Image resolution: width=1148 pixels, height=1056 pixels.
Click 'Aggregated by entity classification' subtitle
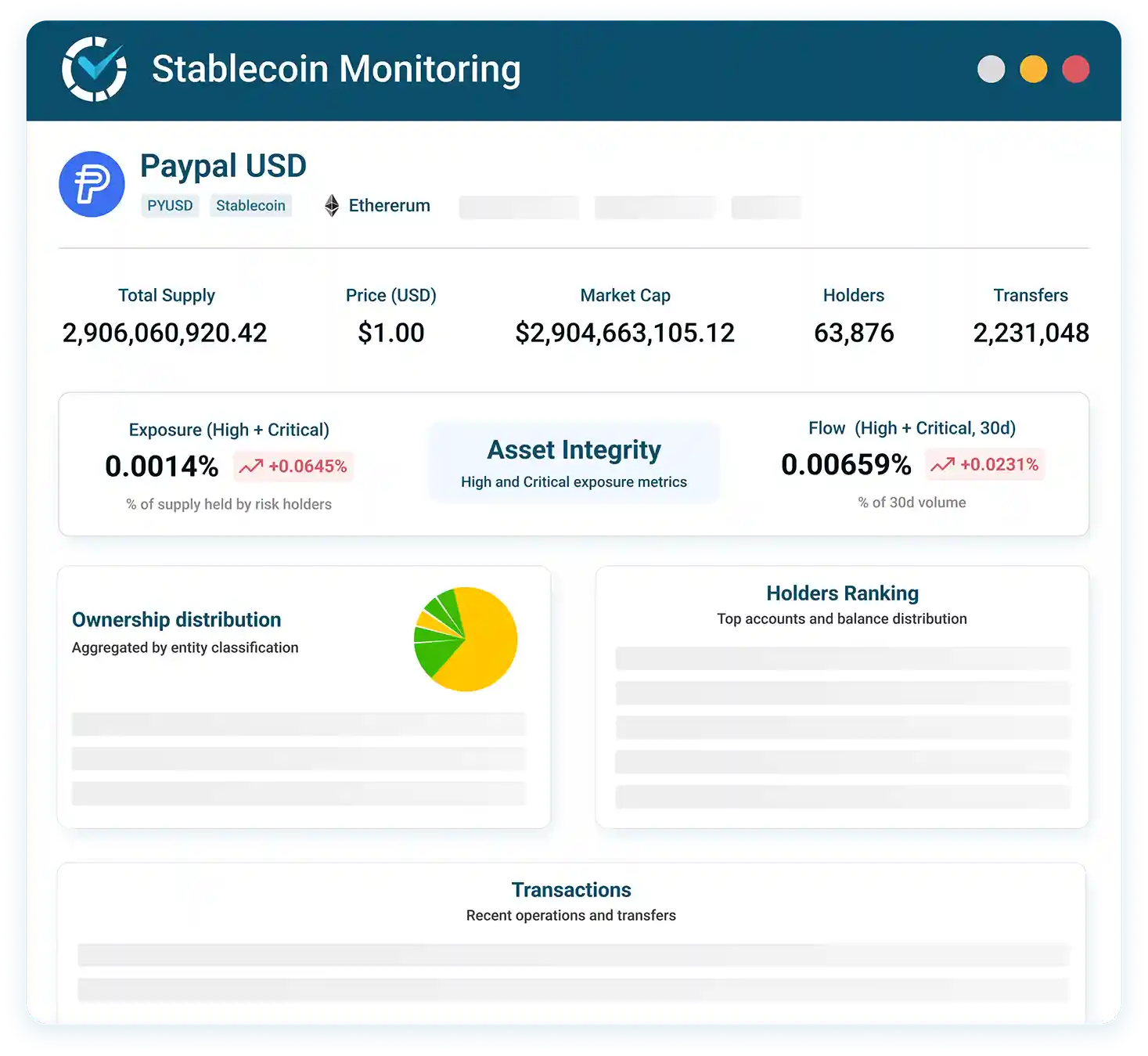click(x=185, y=648)
